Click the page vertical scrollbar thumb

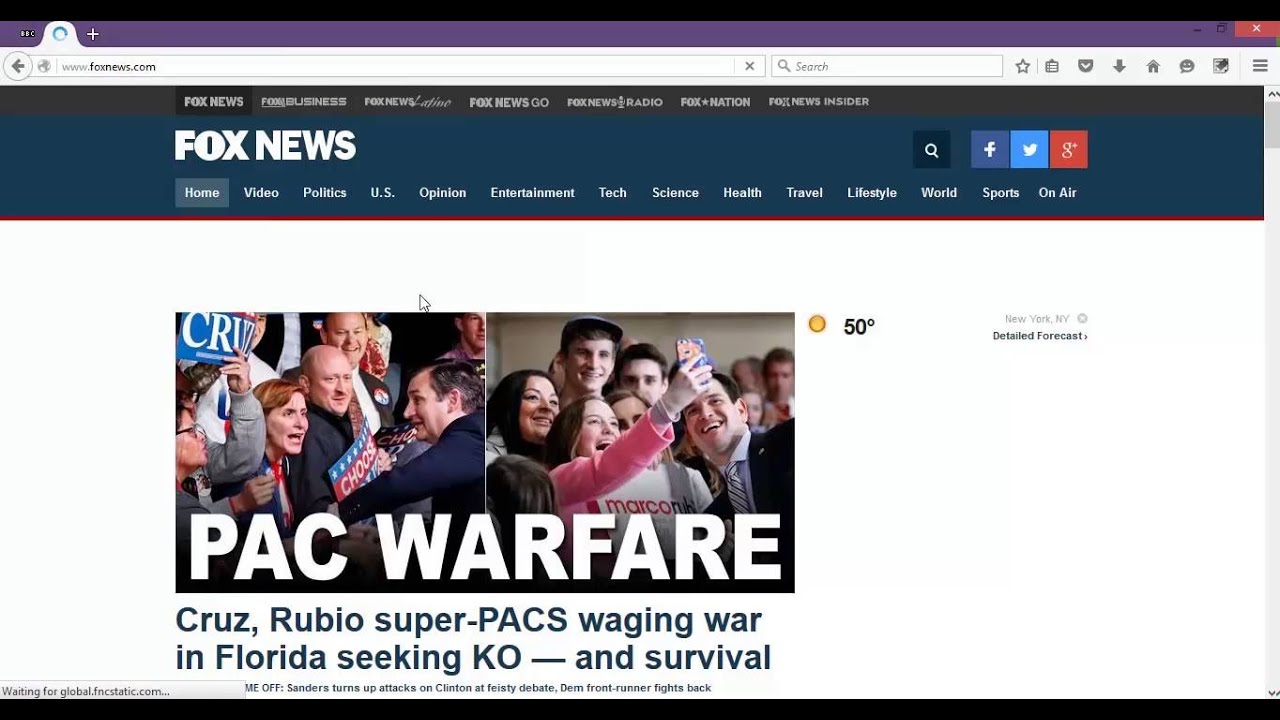1272,125
